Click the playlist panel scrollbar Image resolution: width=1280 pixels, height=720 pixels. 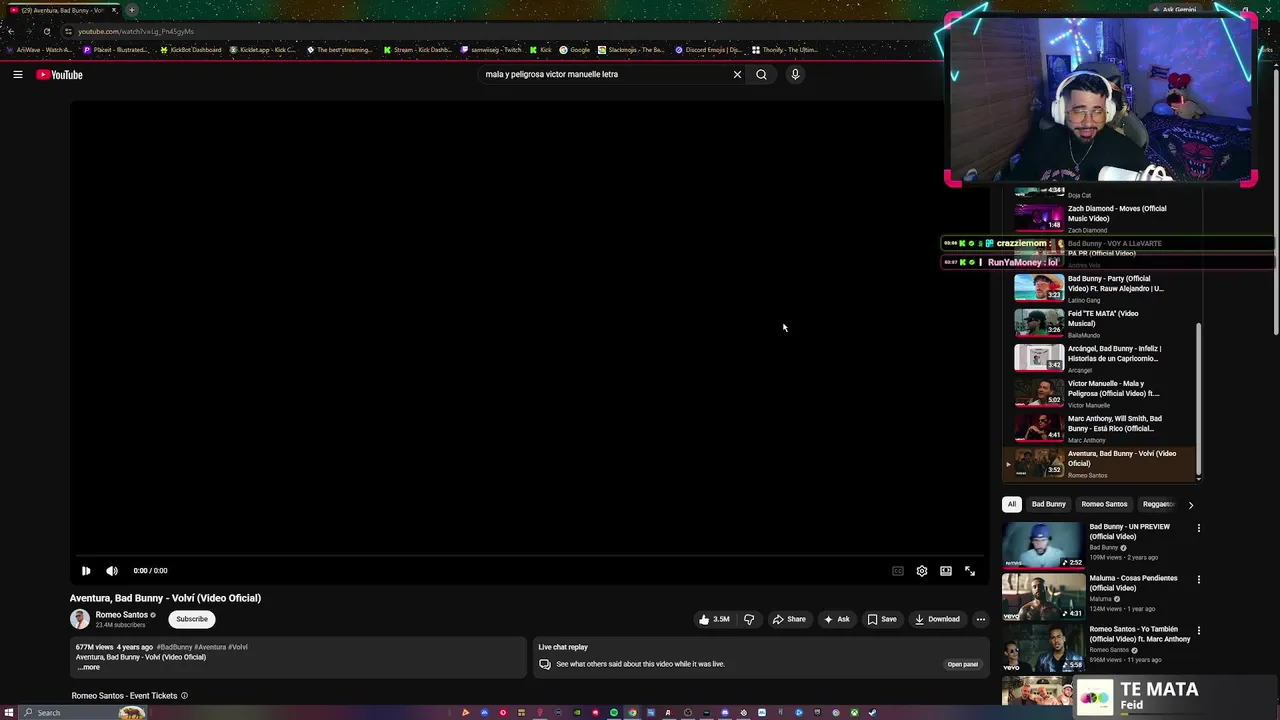[x=1198, y=400]
